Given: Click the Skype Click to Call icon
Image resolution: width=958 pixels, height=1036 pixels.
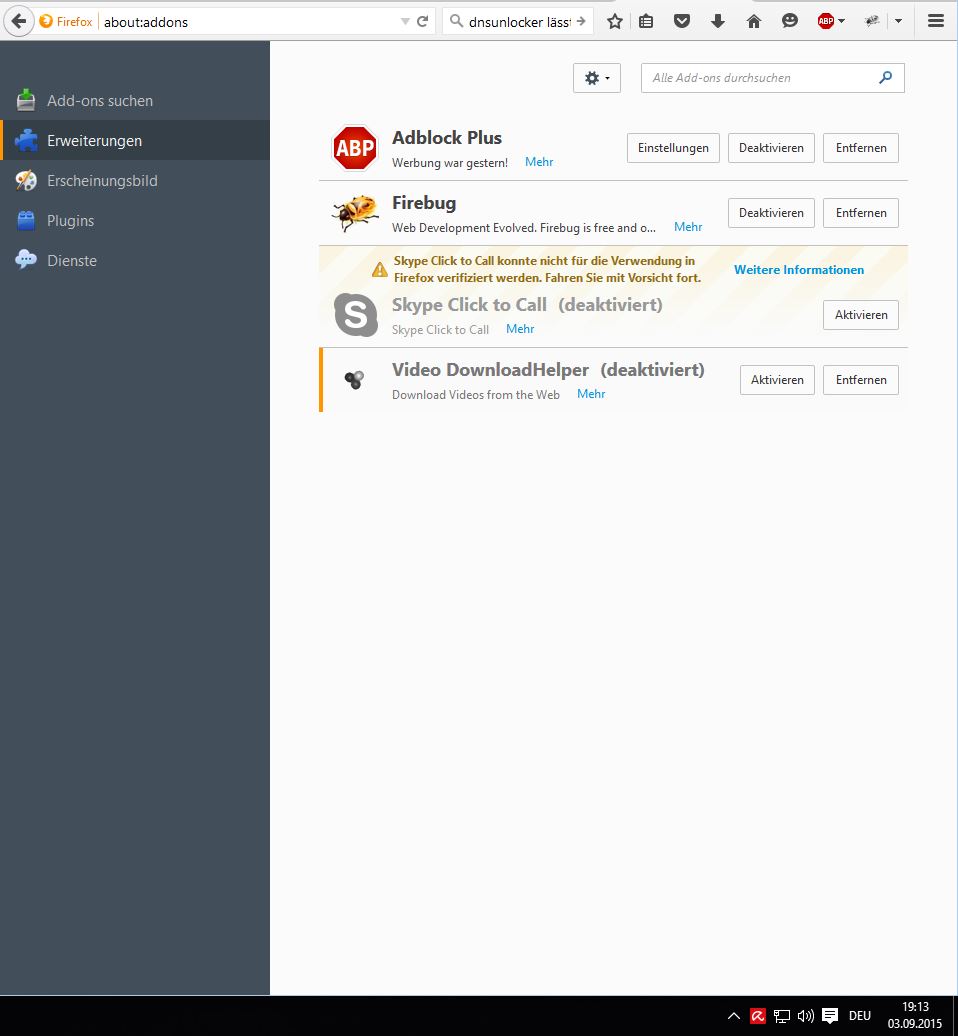Looking at the screenshot, I should 355,314.
